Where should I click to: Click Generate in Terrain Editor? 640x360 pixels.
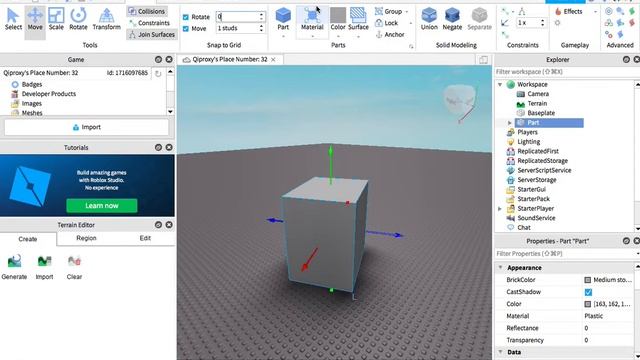coord(14,267)
